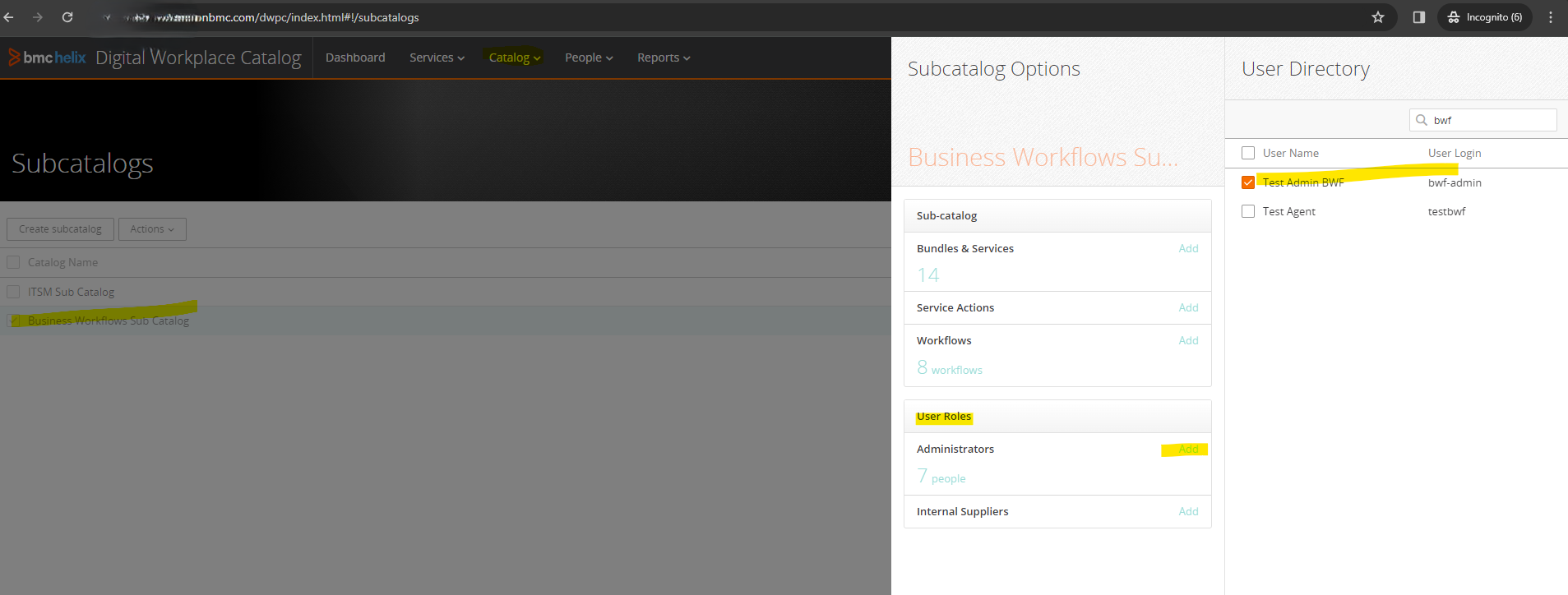Click the User Login column header
The image size is (1568, 595).
coord(1455,153)
